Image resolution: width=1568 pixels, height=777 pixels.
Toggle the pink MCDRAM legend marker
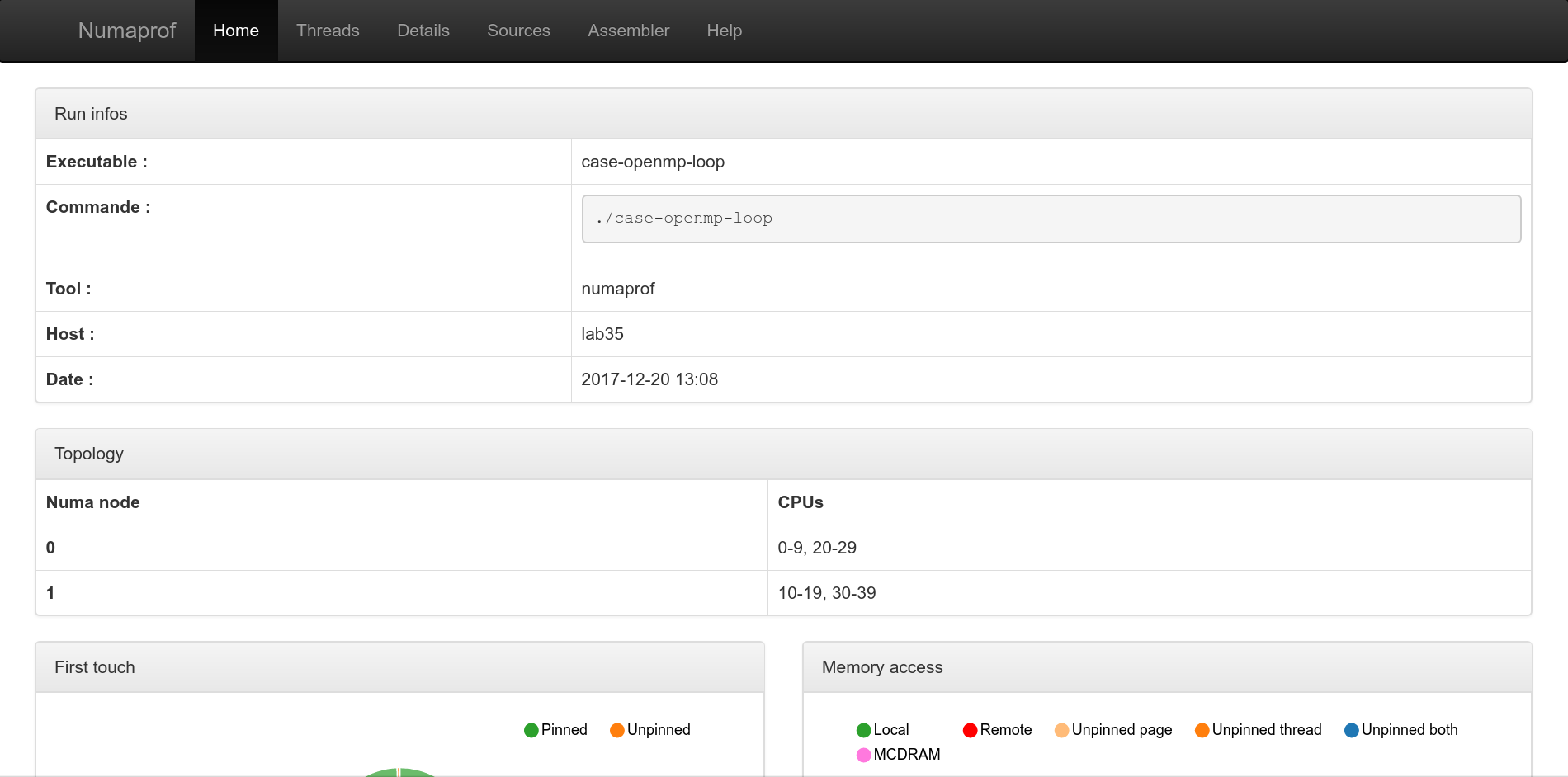pyautogui.click(x=864, y=755)
